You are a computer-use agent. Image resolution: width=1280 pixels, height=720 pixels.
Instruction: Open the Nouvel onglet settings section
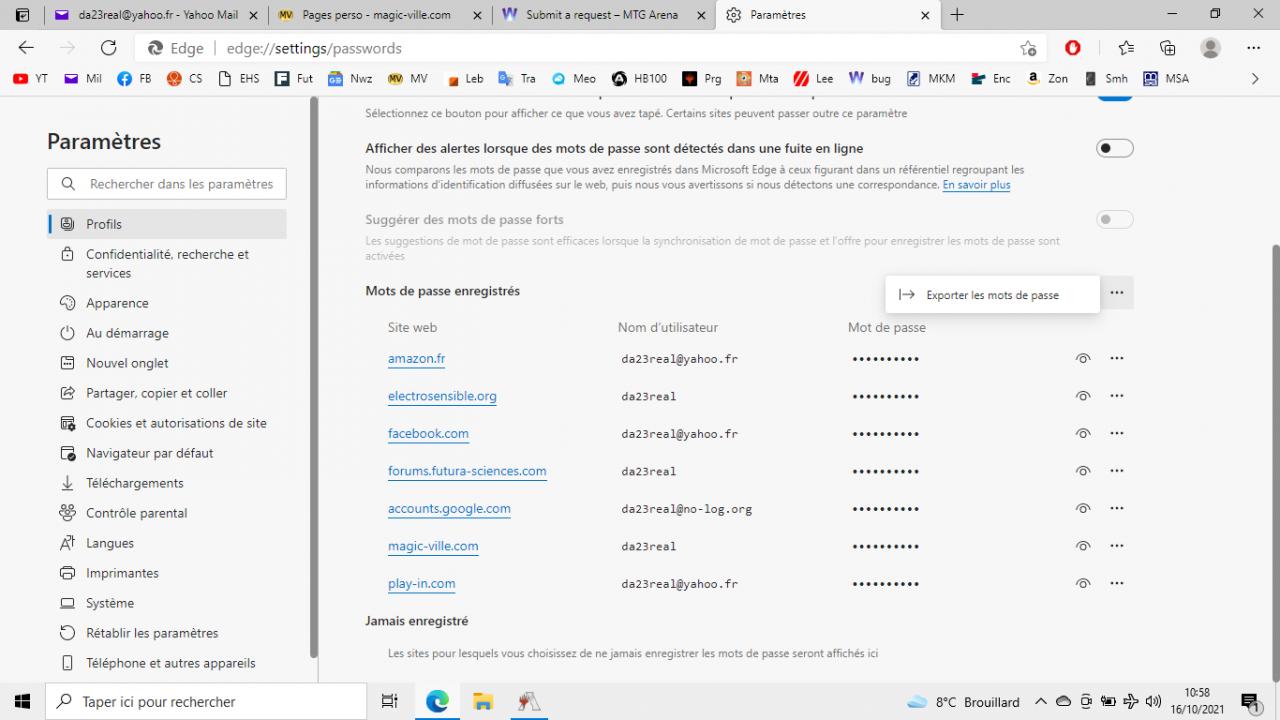click(x=167, y=363)
